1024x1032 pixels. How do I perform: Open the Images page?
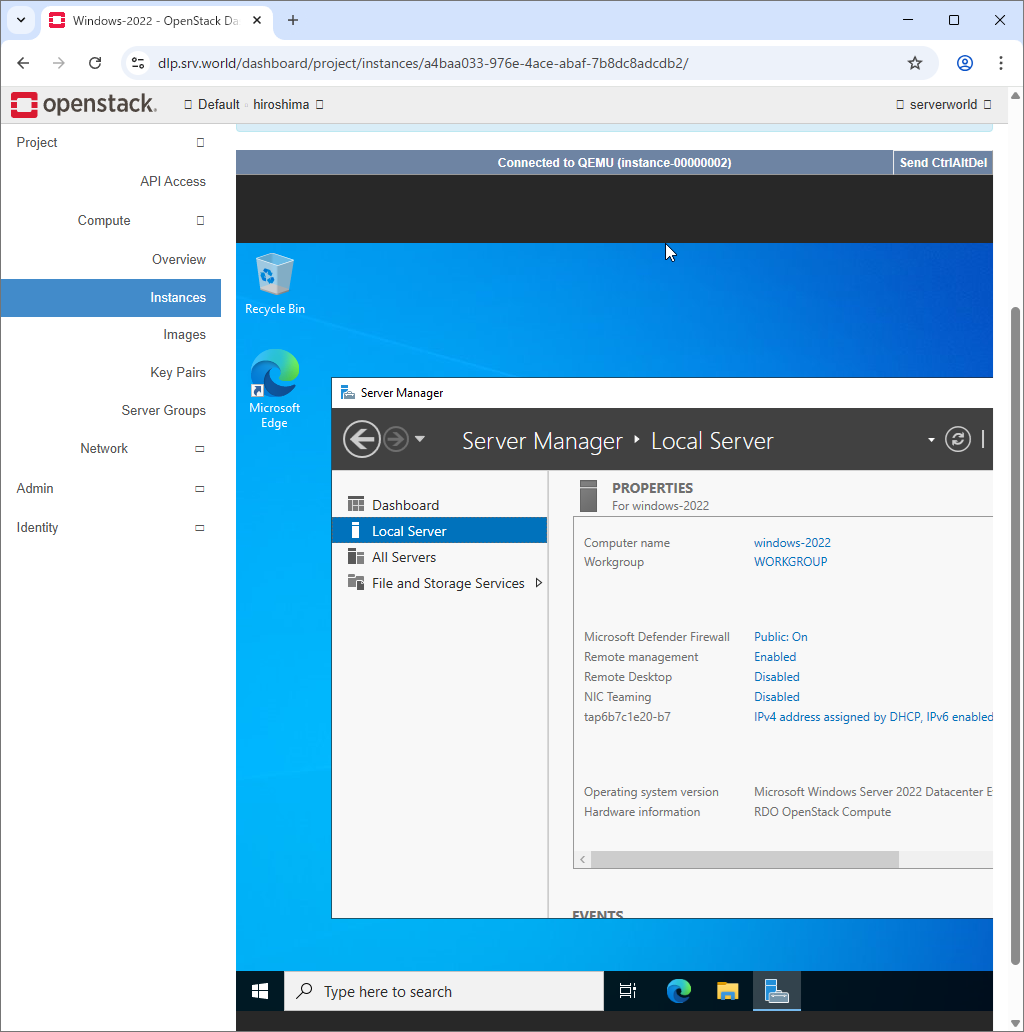point(184,334)
